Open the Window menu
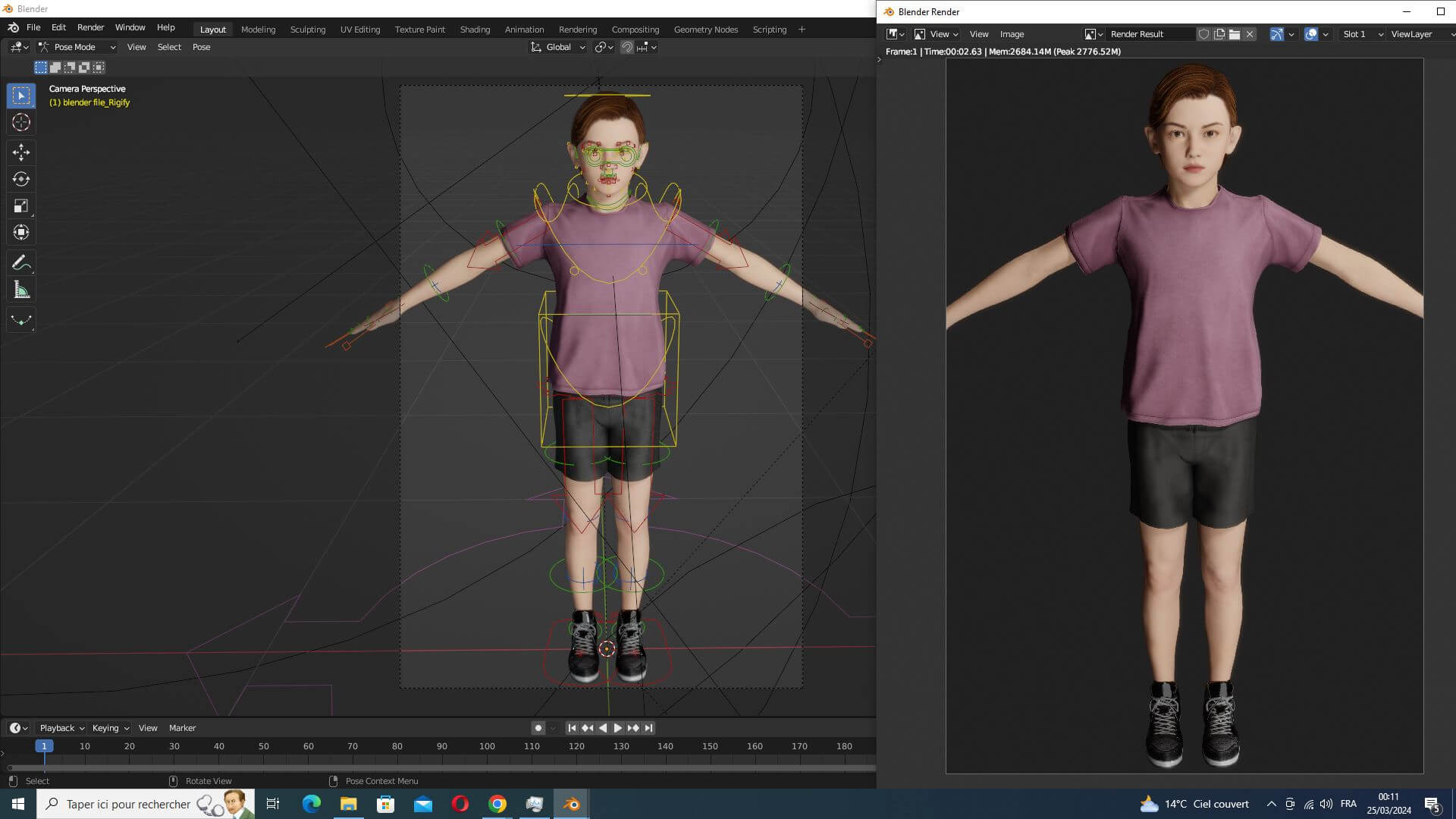 click(x=130, y=27)
